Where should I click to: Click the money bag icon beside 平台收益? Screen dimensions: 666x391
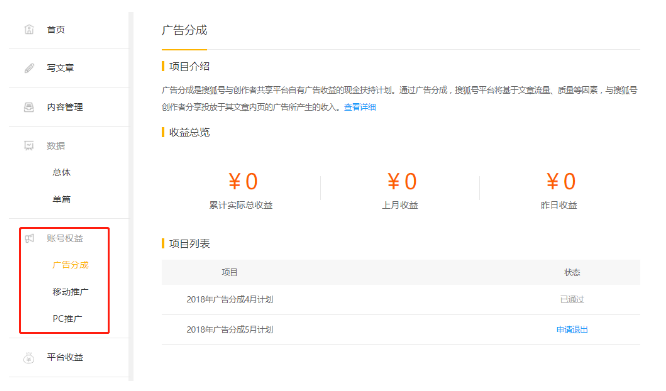click(x=29, y=357)
